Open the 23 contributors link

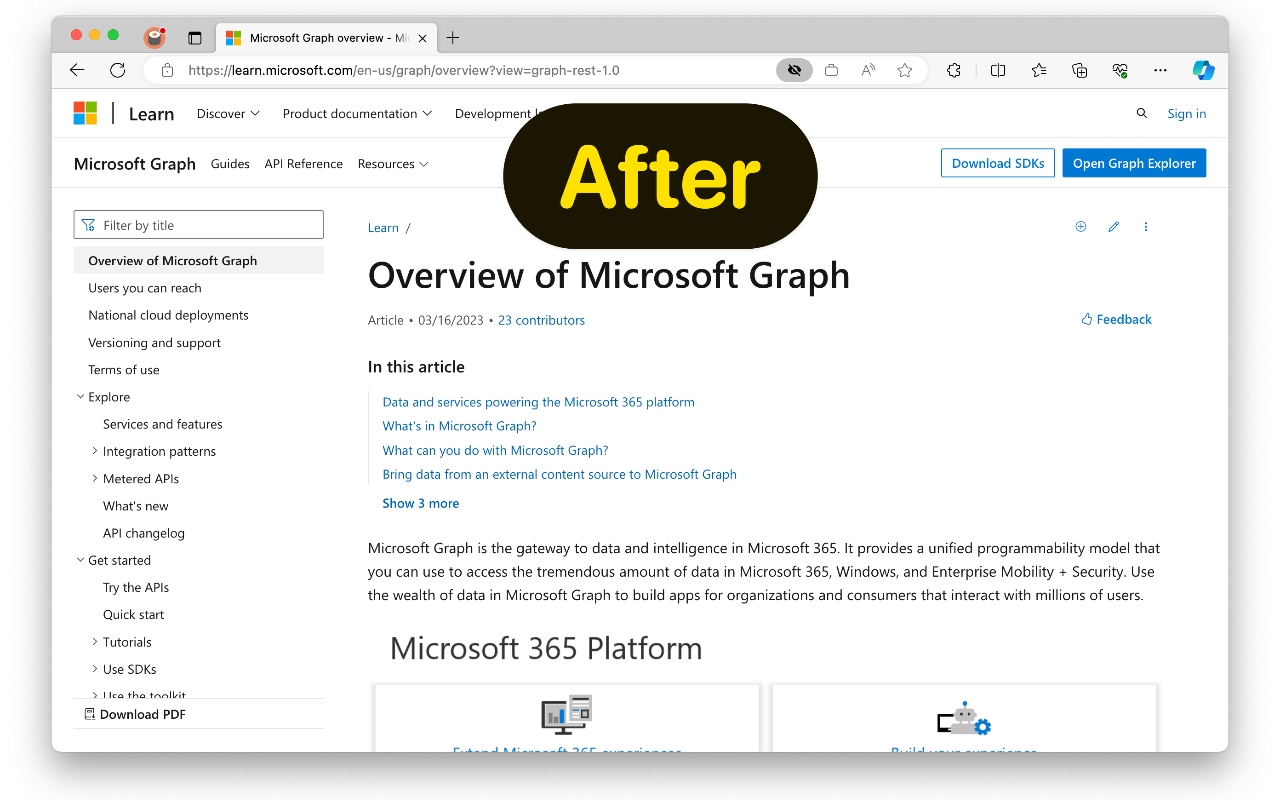(x=541, y=320)
